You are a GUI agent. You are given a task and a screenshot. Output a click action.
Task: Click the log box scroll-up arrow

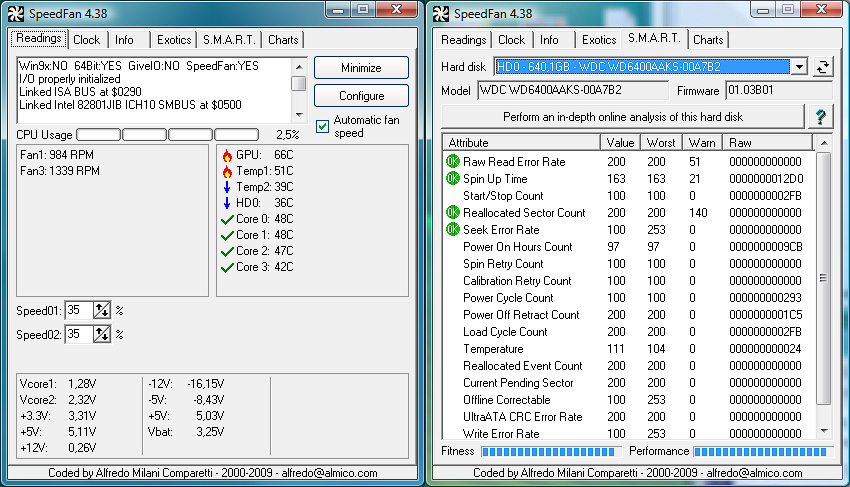[299, 67]
